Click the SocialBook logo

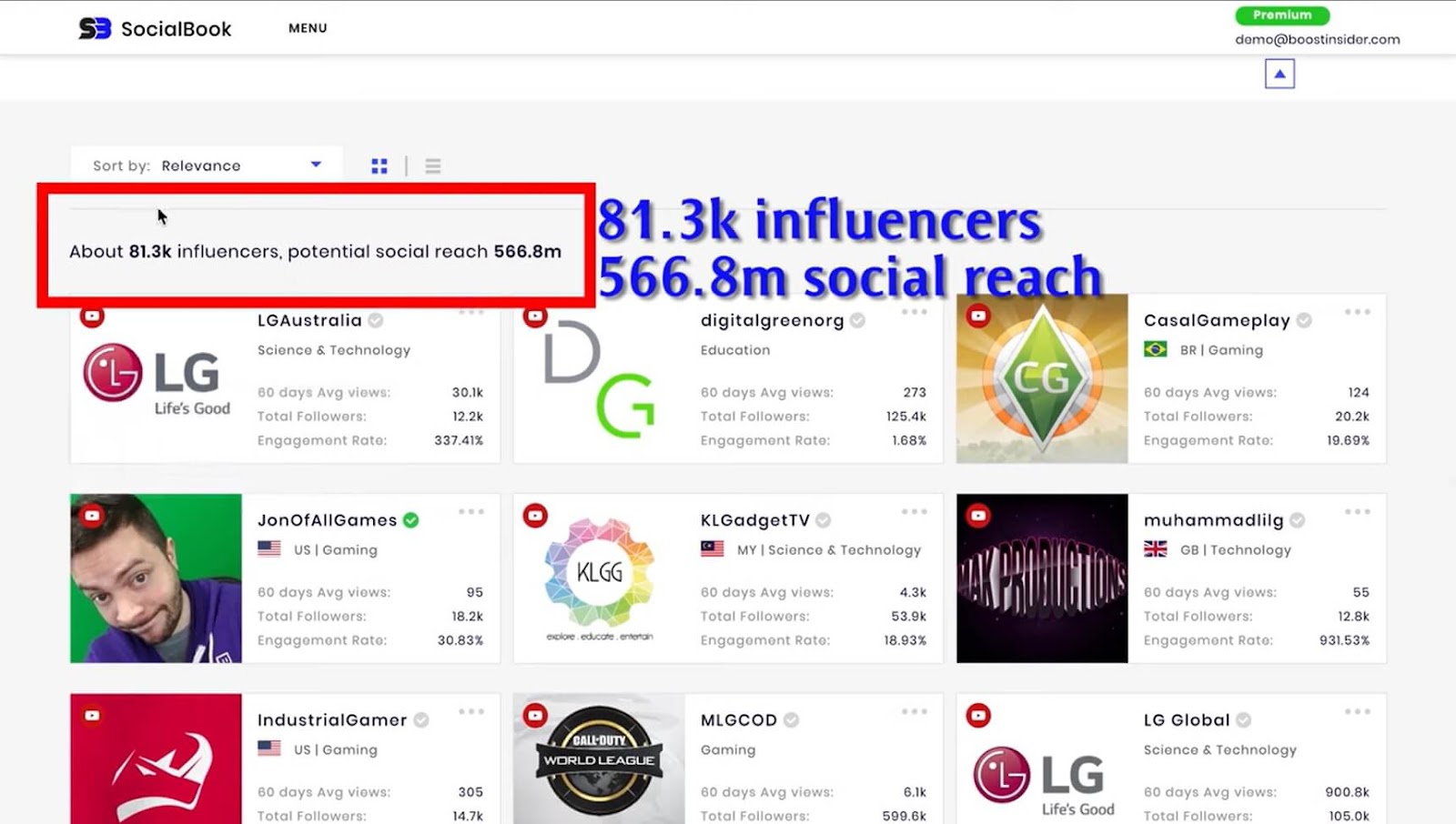click(x=155, y=29)
